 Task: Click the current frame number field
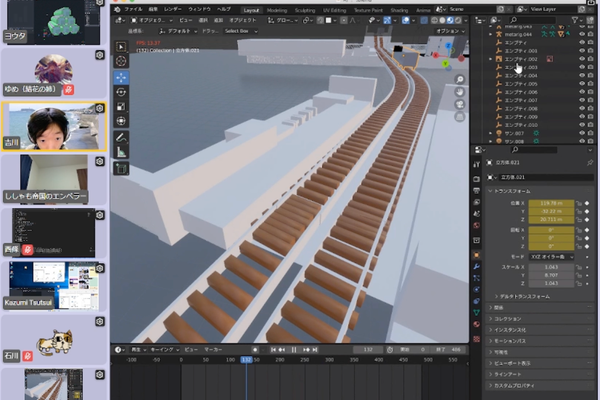(368, 349)
